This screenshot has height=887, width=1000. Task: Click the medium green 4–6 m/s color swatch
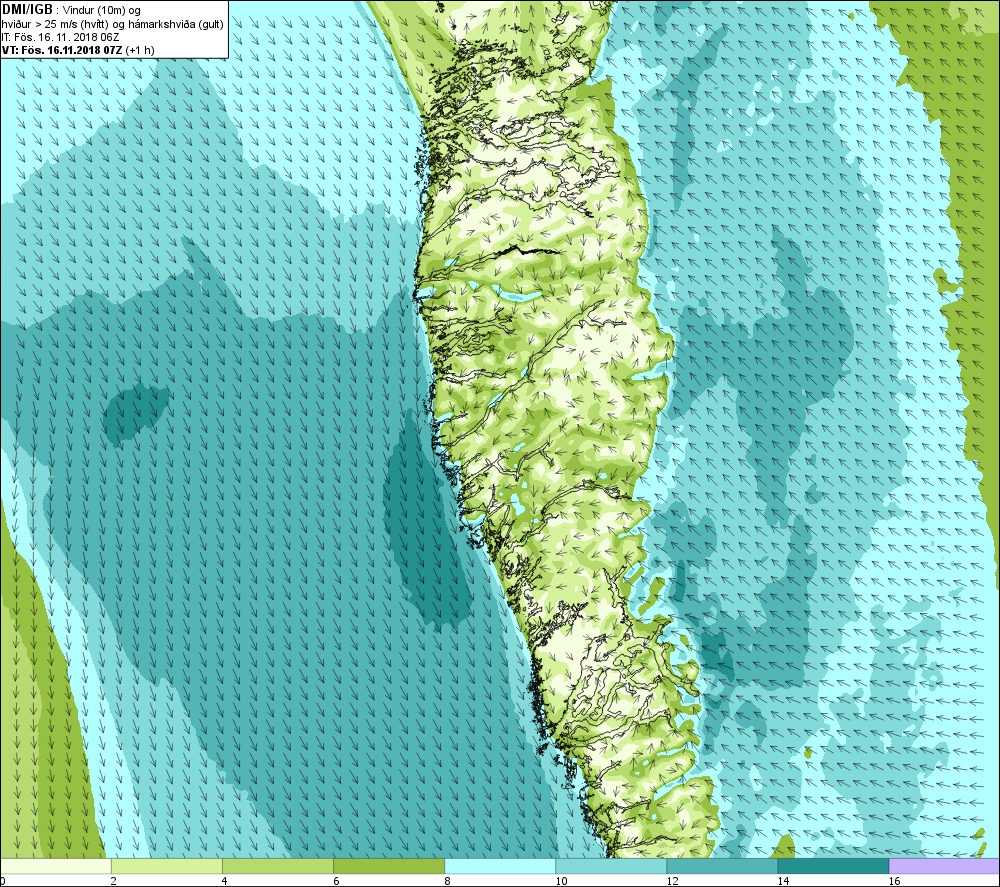tap(277, 866)
